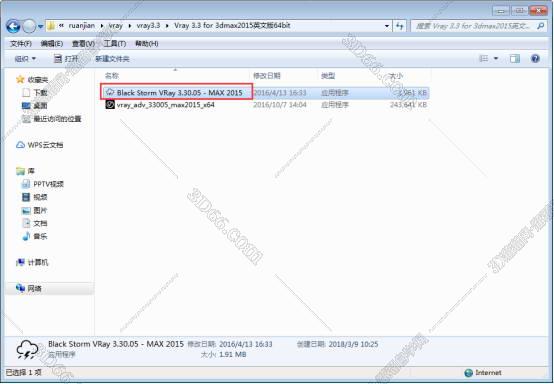
Task: Click 新建文件夹 button
Action: (x=112, y=59)
